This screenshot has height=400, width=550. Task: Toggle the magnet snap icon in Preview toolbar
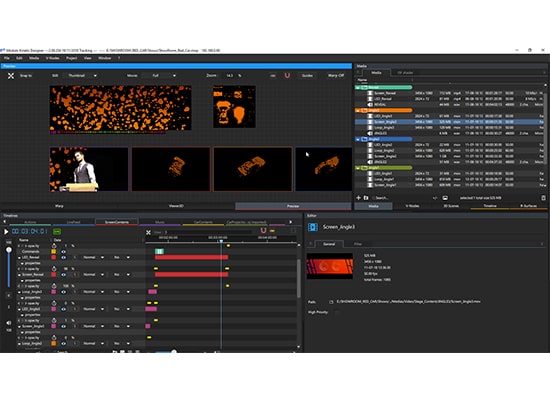pos(287,75)
